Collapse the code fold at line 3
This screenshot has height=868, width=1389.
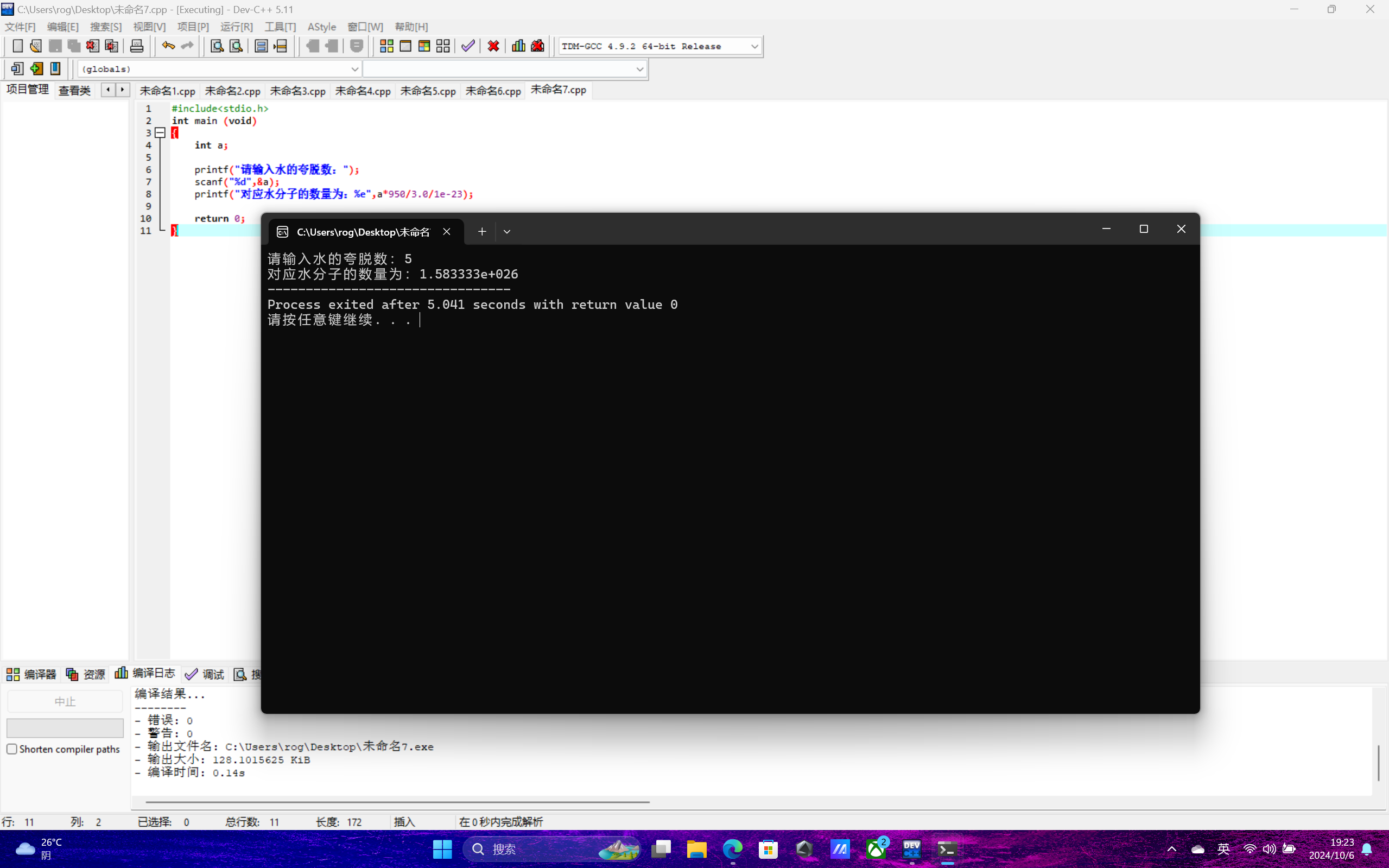[x=160, y=133]
